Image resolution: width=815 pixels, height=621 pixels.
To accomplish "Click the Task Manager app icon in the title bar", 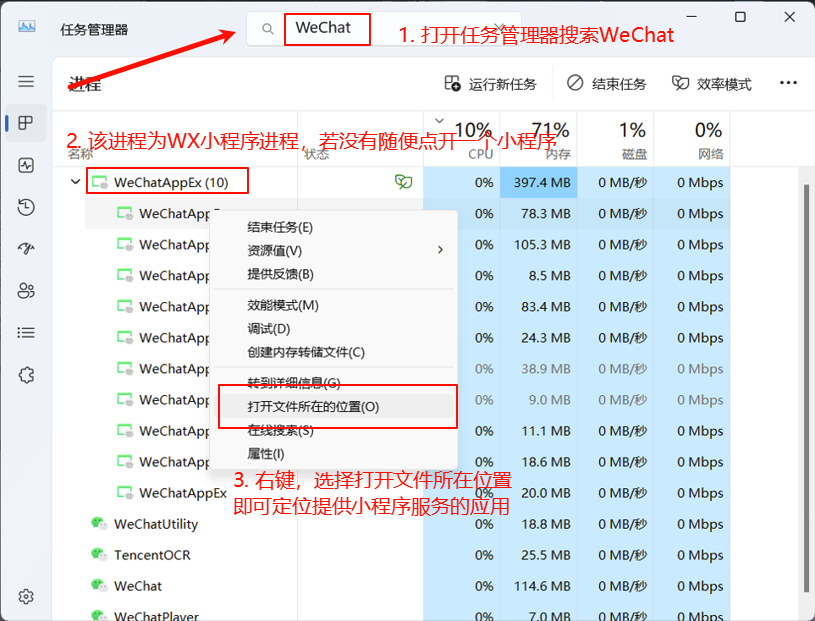I will click(x=27, y=27).
